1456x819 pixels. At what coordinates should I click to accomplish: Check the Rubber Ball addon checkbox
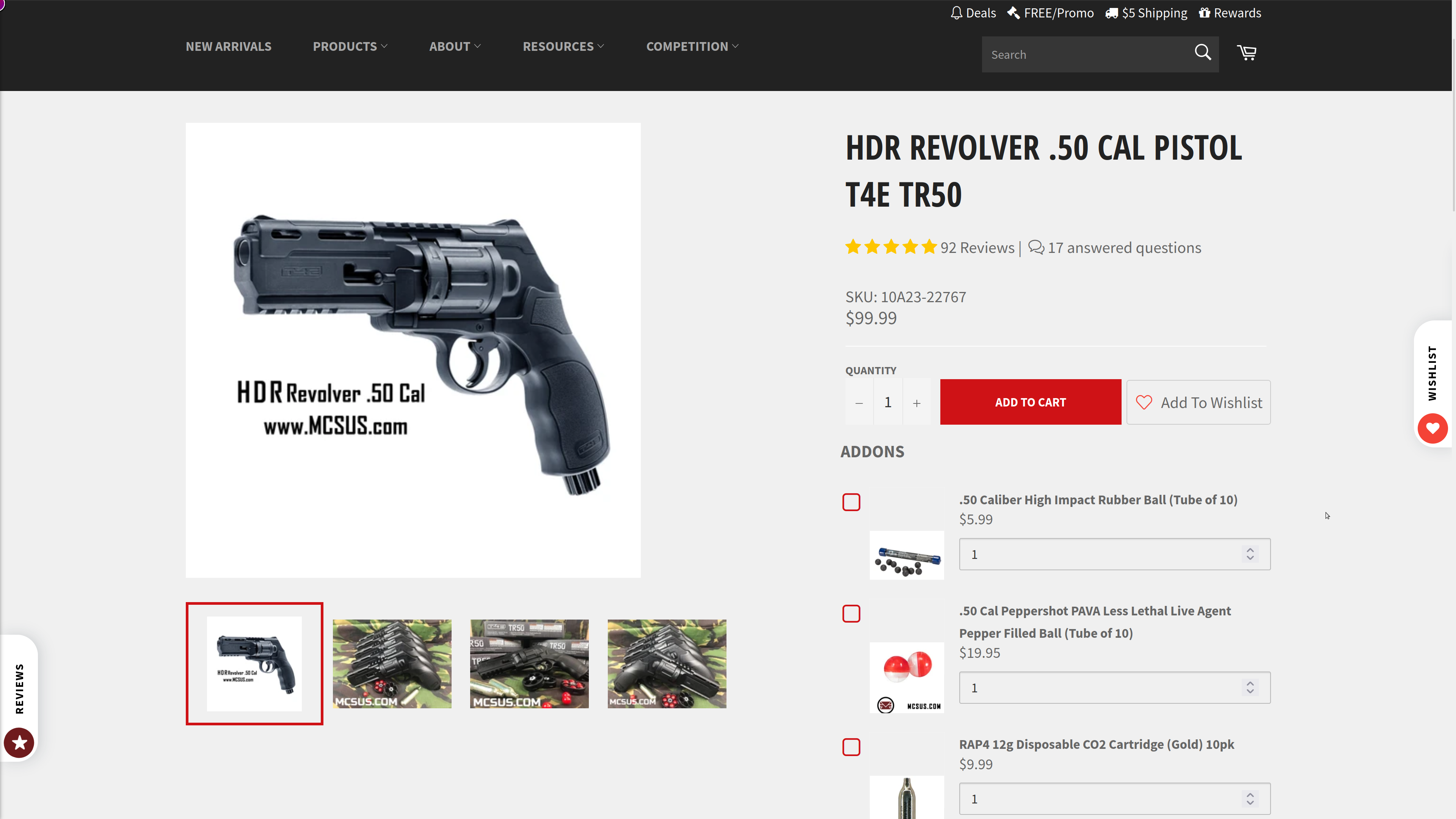pyautogui.click(x=851, y=502)
